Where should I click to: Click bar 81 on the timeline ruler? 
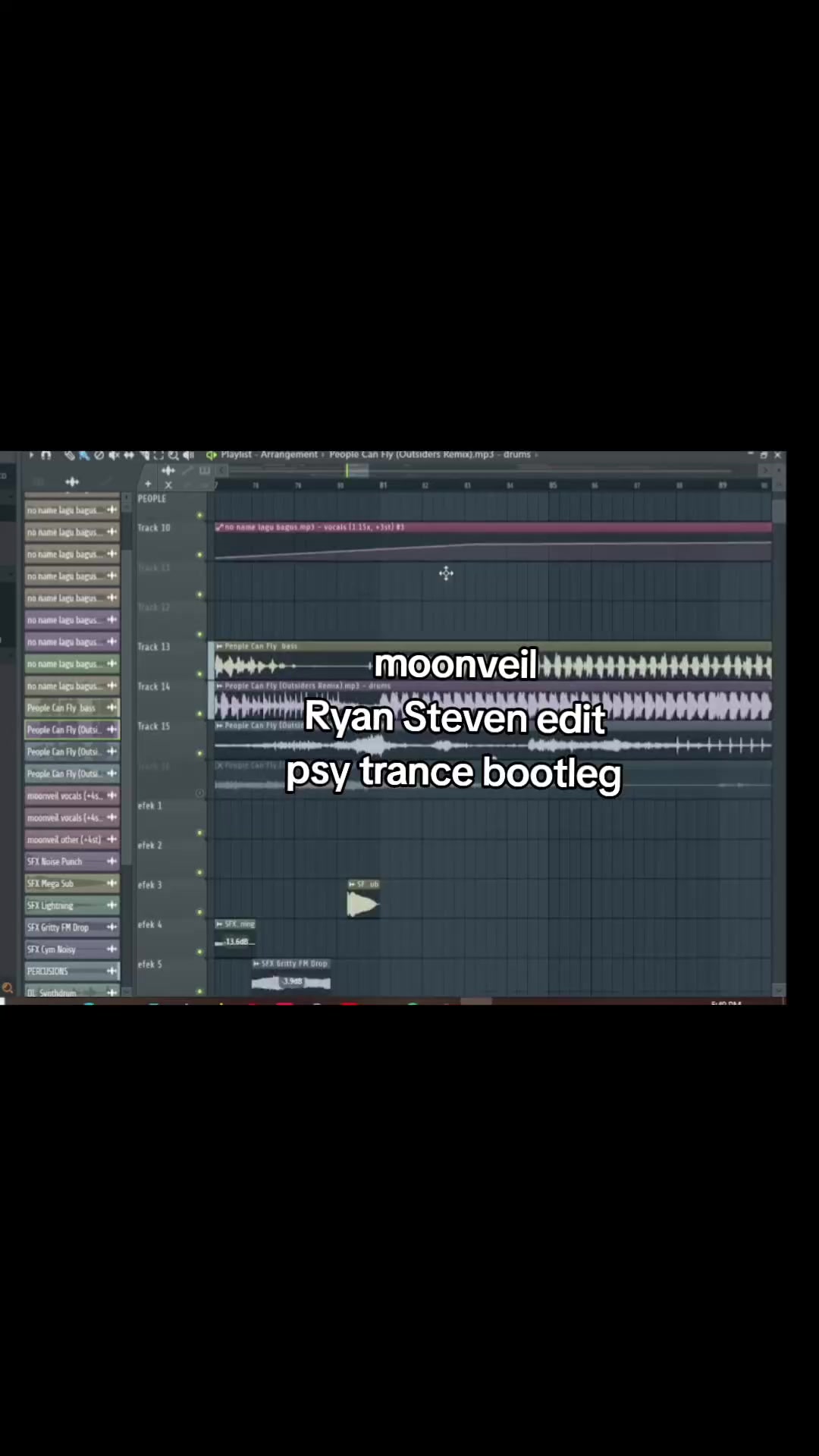pyautogui.click(x=383, y=485)
